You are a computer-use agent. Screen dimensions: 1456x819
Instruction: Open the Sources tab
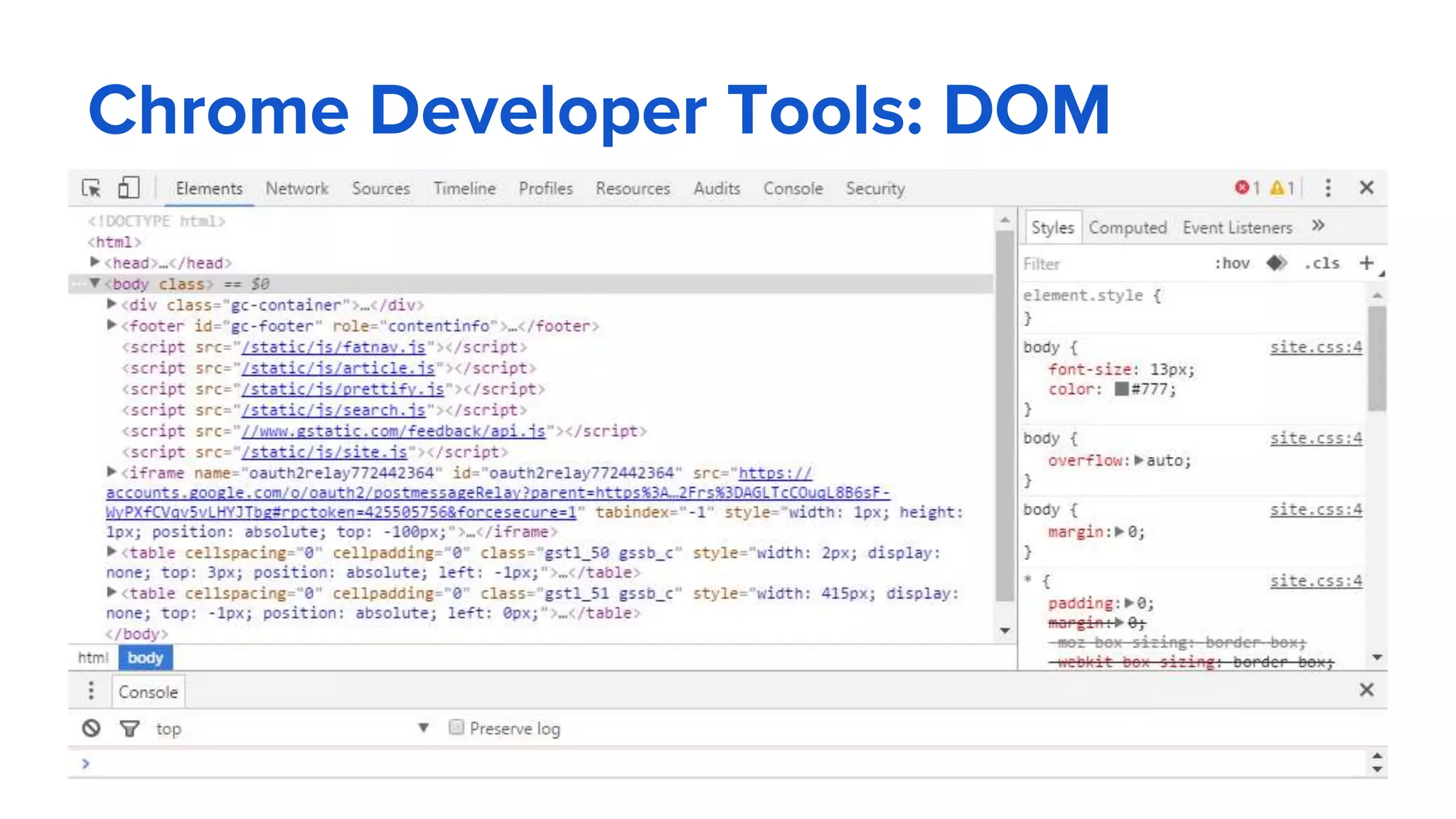pyautogui.click(x=381, y=188)
